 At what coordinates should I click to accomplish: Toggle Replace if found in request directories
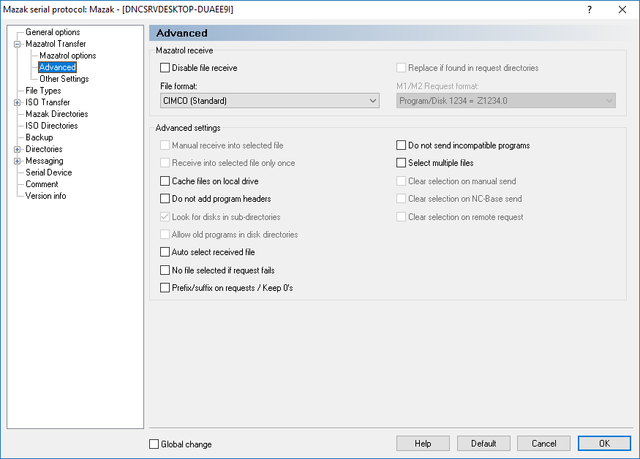coord(401,68)
